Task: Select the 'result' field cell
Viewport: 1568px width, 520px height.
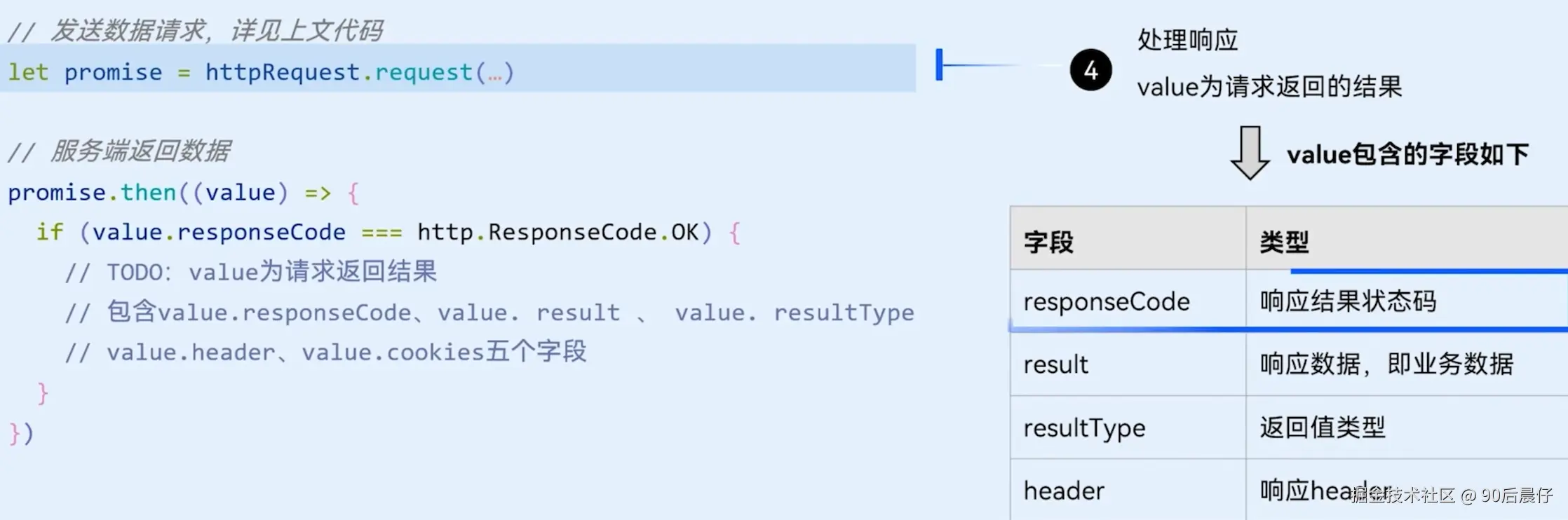Action: (1055, 364)
